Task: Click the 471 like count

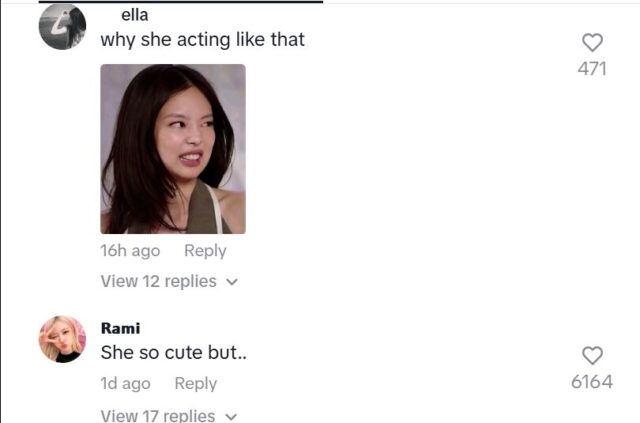Action: coord(592,69)
